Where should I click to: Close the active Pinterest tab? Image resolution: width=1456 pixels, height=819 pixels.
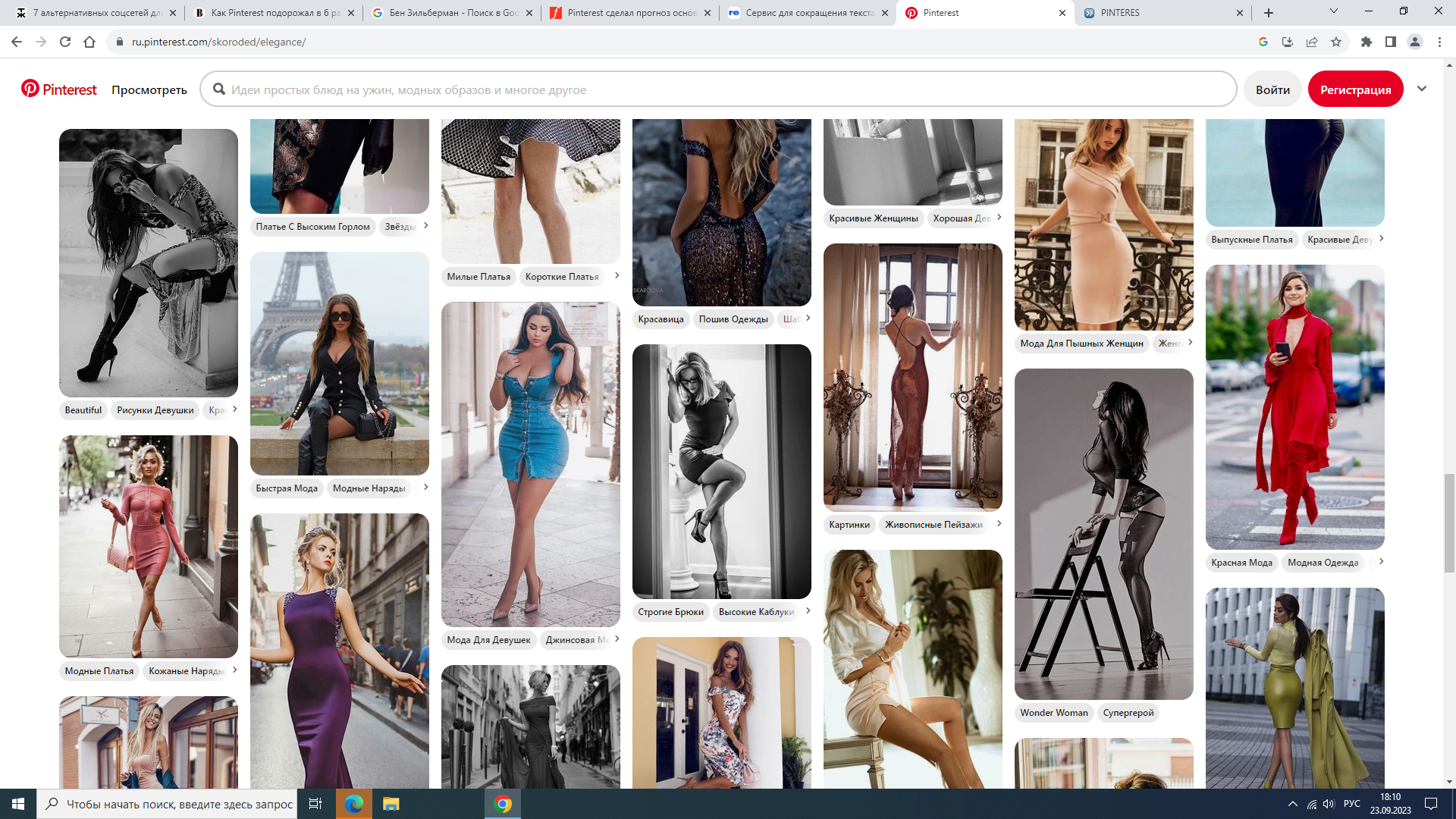tap(1062, 13)
